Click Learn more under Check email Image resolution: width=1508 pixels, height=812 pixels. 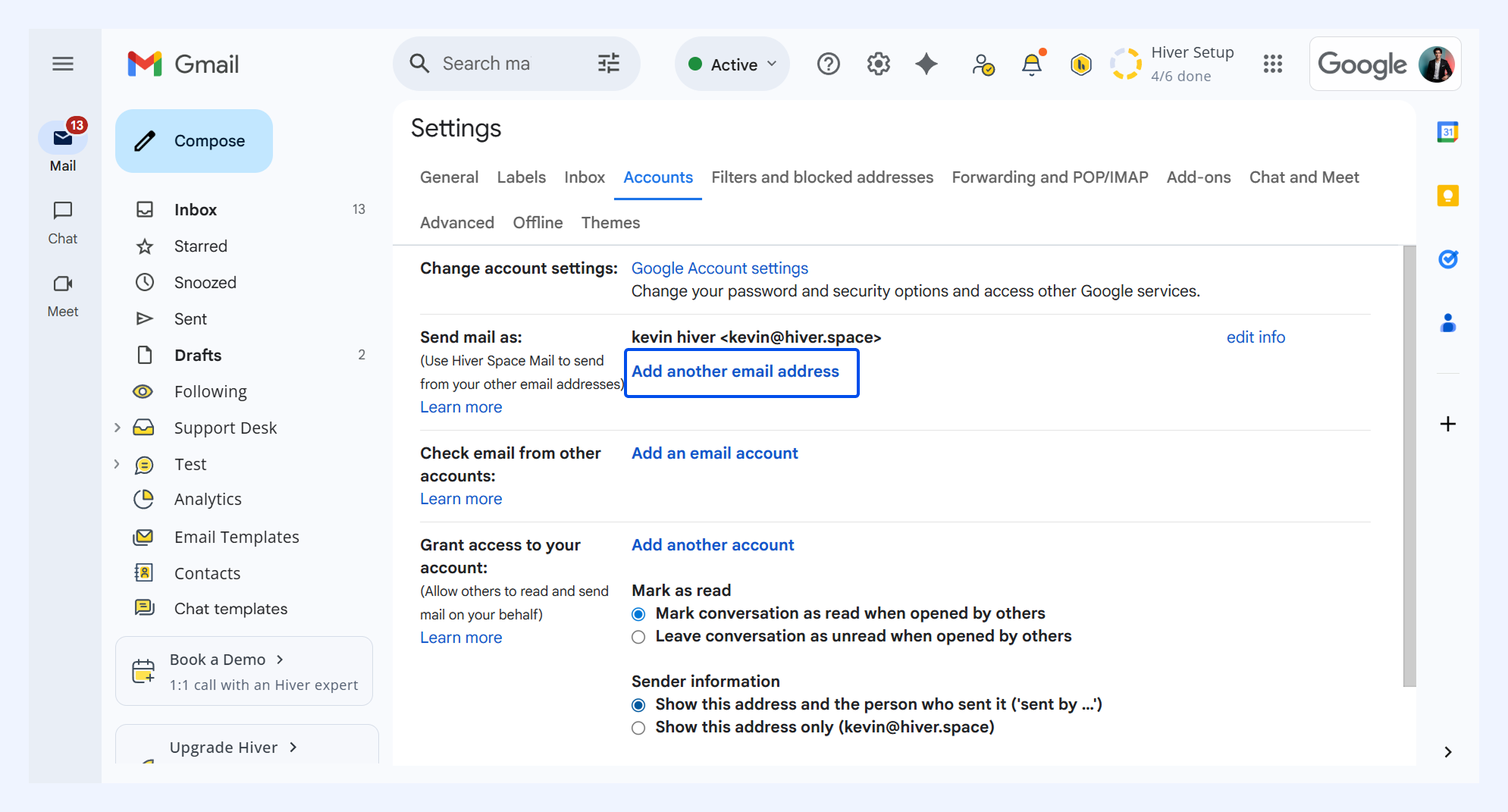tap(461, 499)
